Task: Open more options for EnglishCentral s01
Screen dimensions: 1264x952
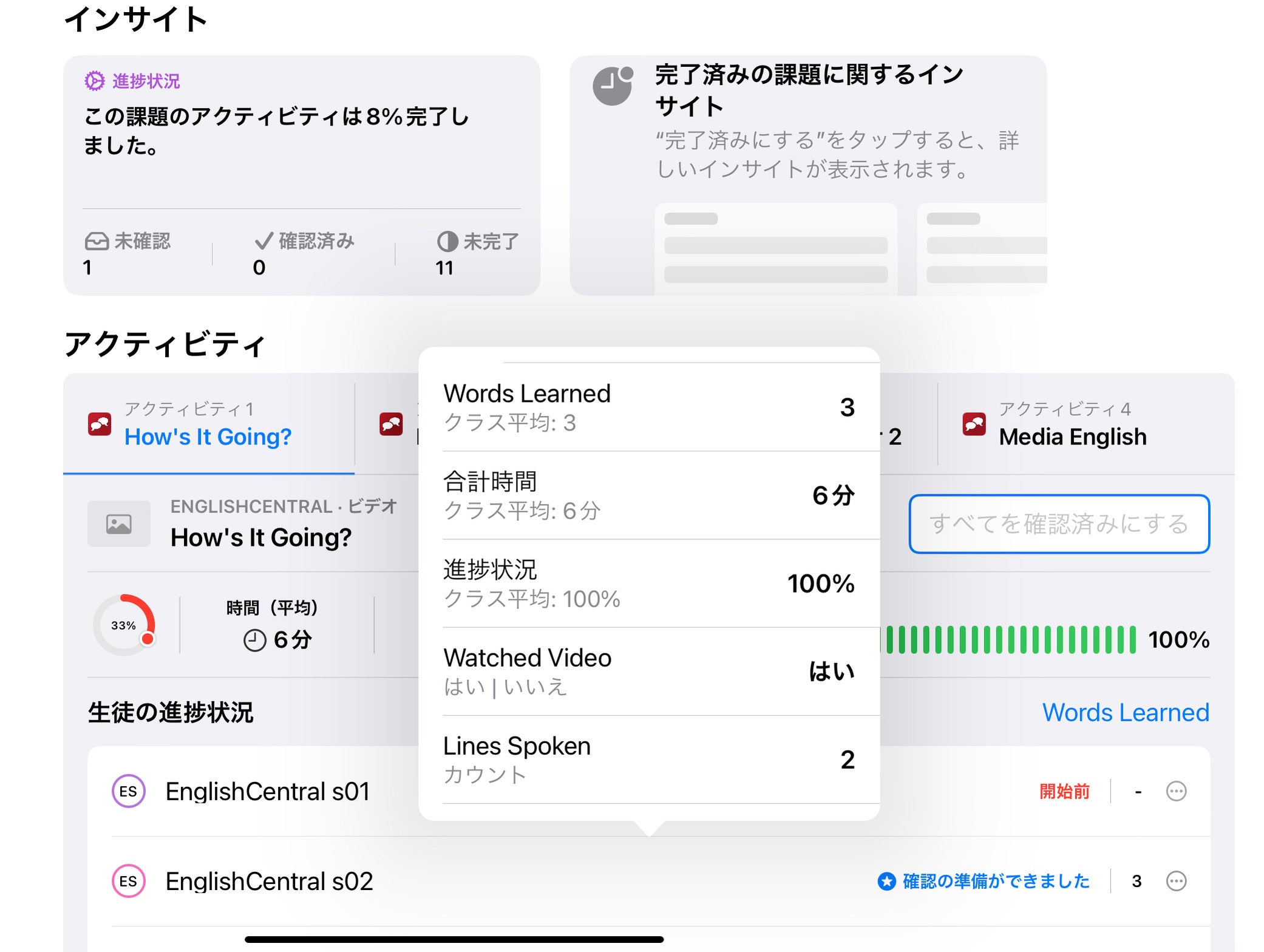Action: click(x=1176, y=791)
